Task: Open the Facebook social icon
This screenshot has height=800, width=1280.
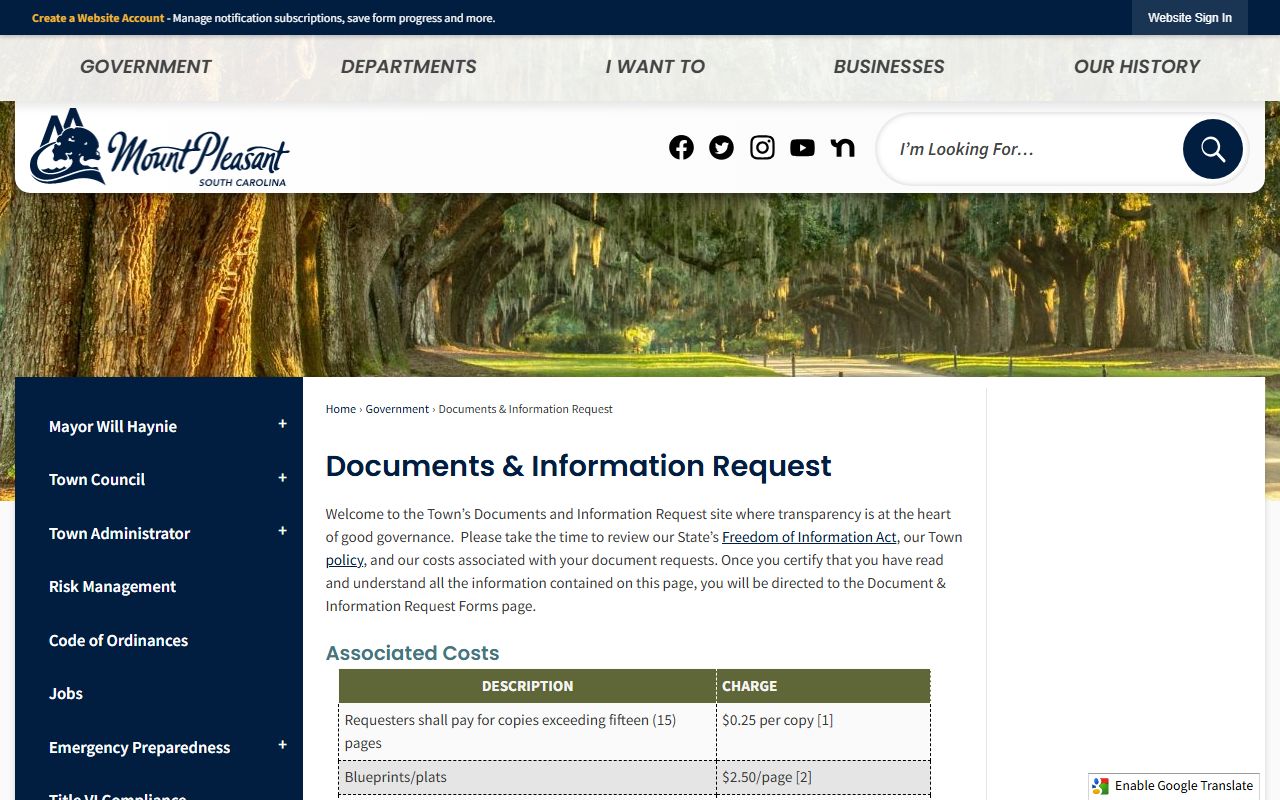Action: [681, 148]
